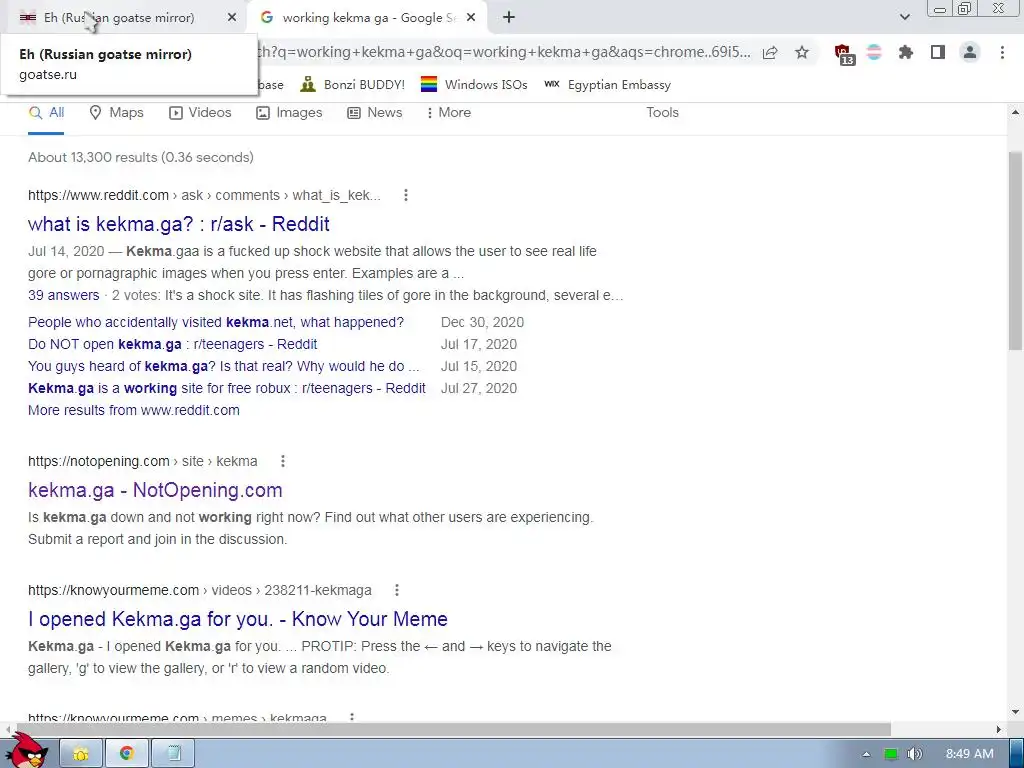Toggle the browser side panel
Viewport: 1024px width, 768px height.
pos(938,52)
